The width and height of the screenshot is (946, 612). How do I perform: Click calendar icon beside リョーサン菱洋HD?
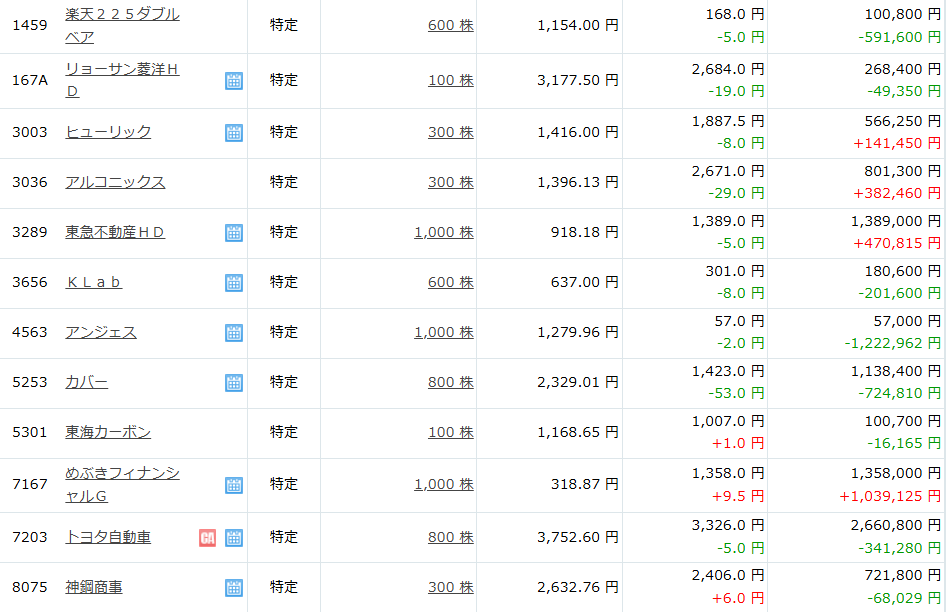[x=234, y=81]
